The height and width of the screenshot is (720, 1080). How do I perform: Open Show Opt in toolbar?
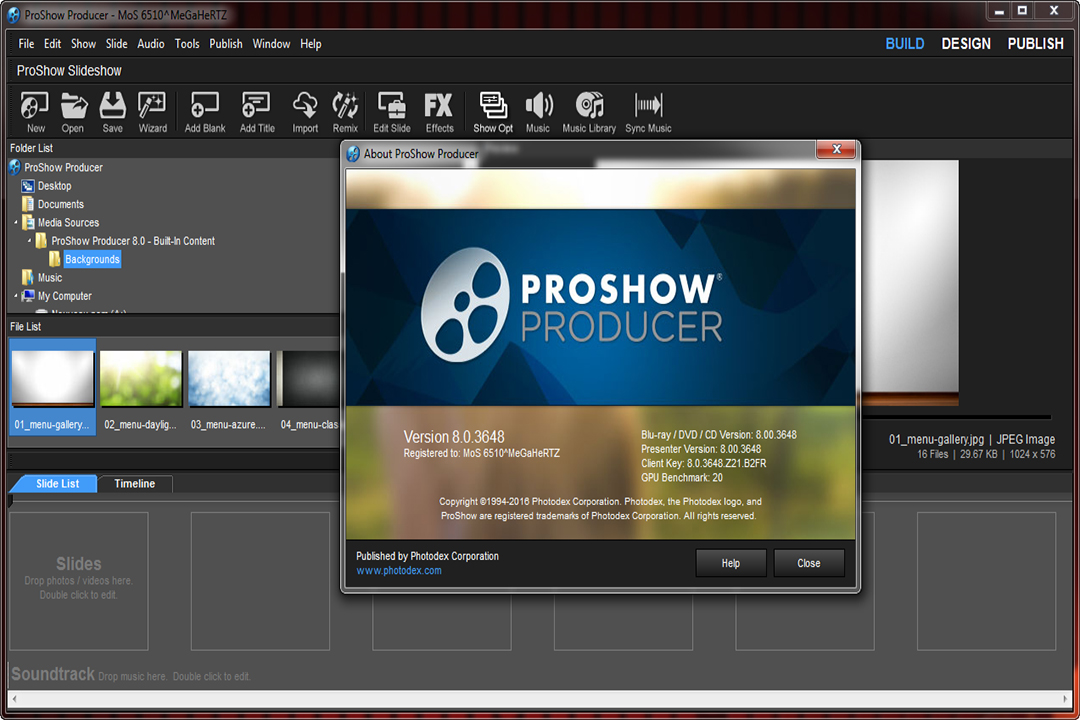point(493,112)
